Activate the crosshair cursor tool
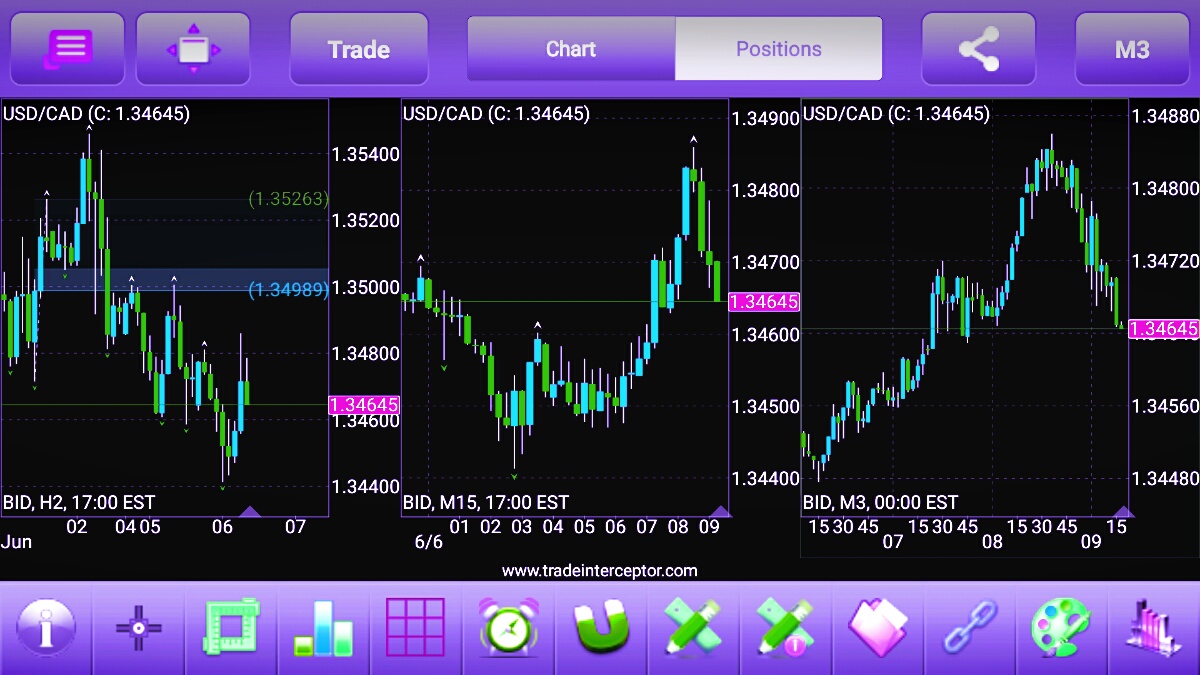The image size is (1200, 675). coord(138,629)
